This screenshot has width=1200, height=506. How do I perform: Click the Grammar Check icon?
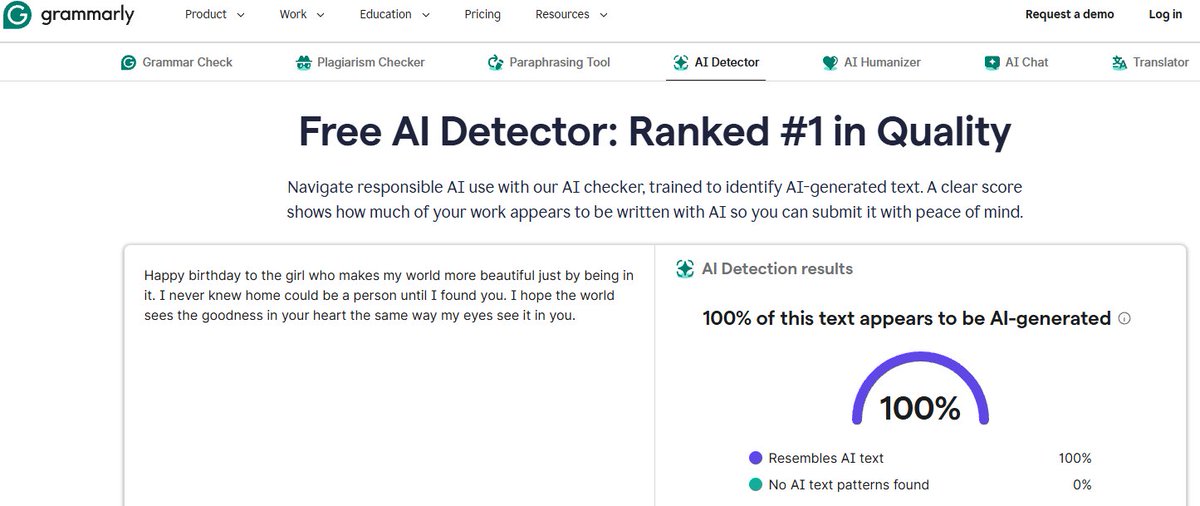(128, 62)
